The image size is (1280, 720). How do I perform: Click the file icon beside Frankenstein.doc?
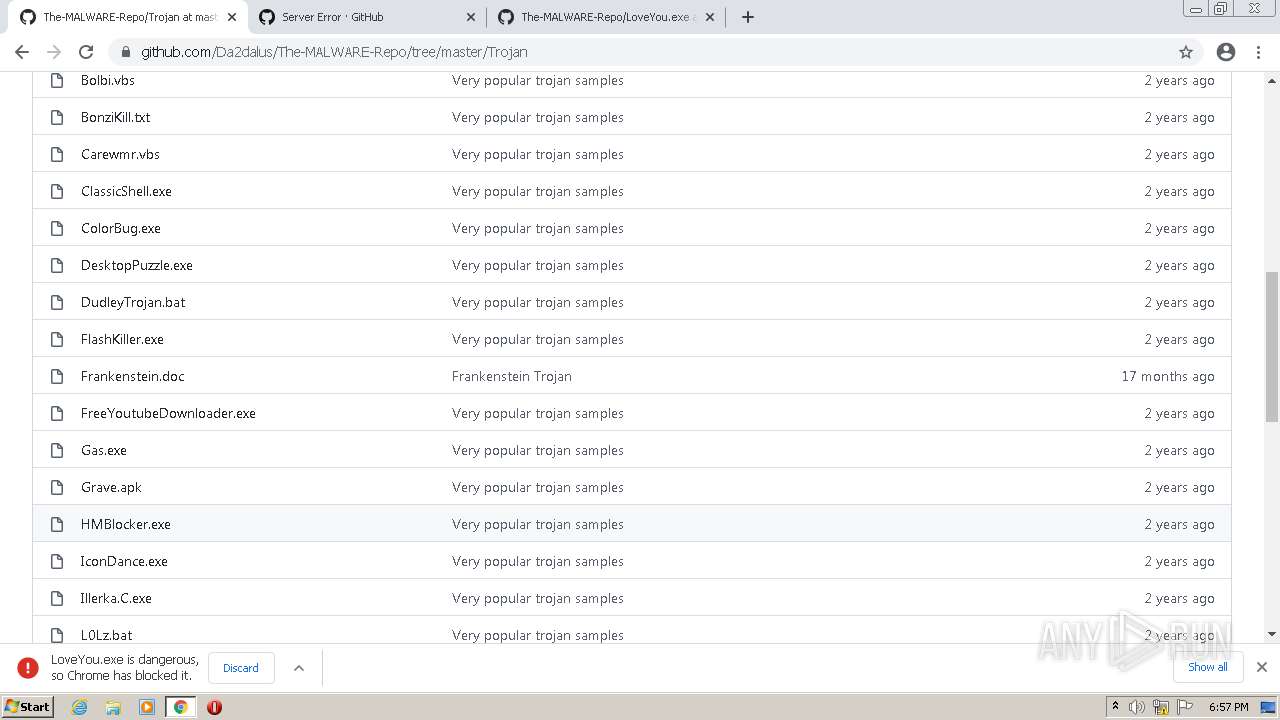point(57,376)
